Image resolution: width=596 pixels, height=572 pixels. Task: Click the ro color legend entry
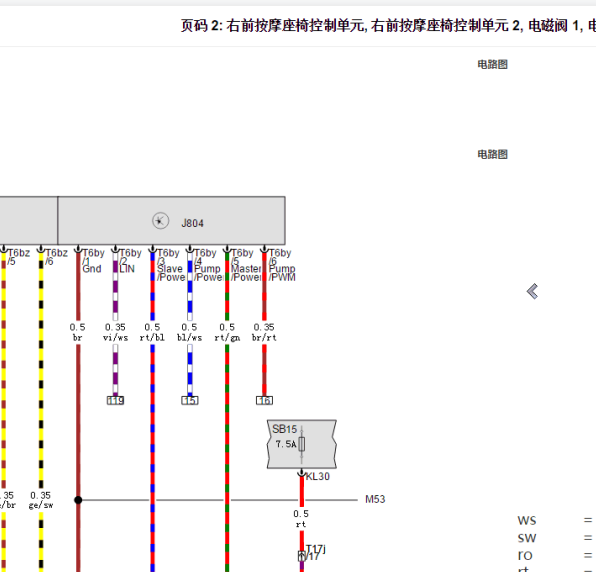(x=525, y=555)
